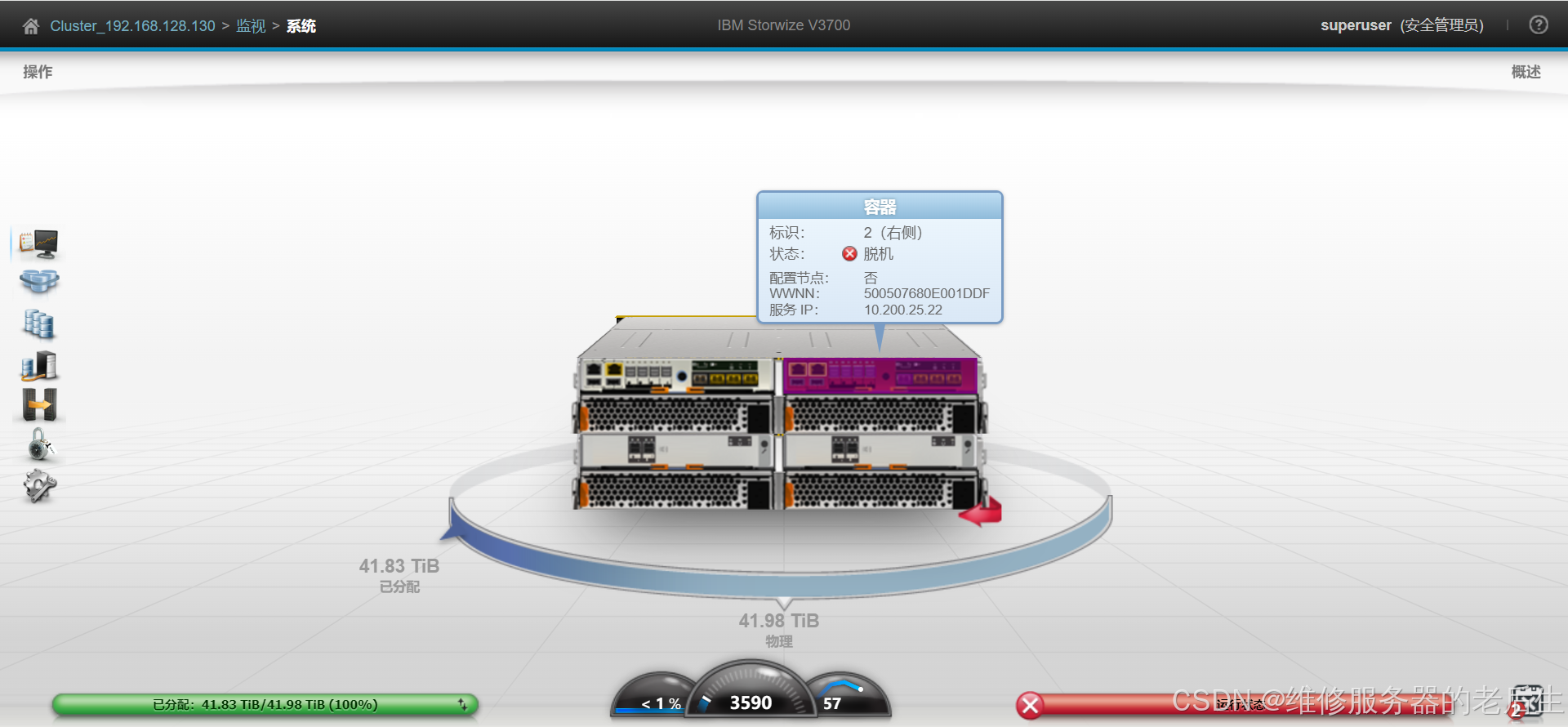
Task: Click the red arrow beside the enclosure
Action: point(982,513)
